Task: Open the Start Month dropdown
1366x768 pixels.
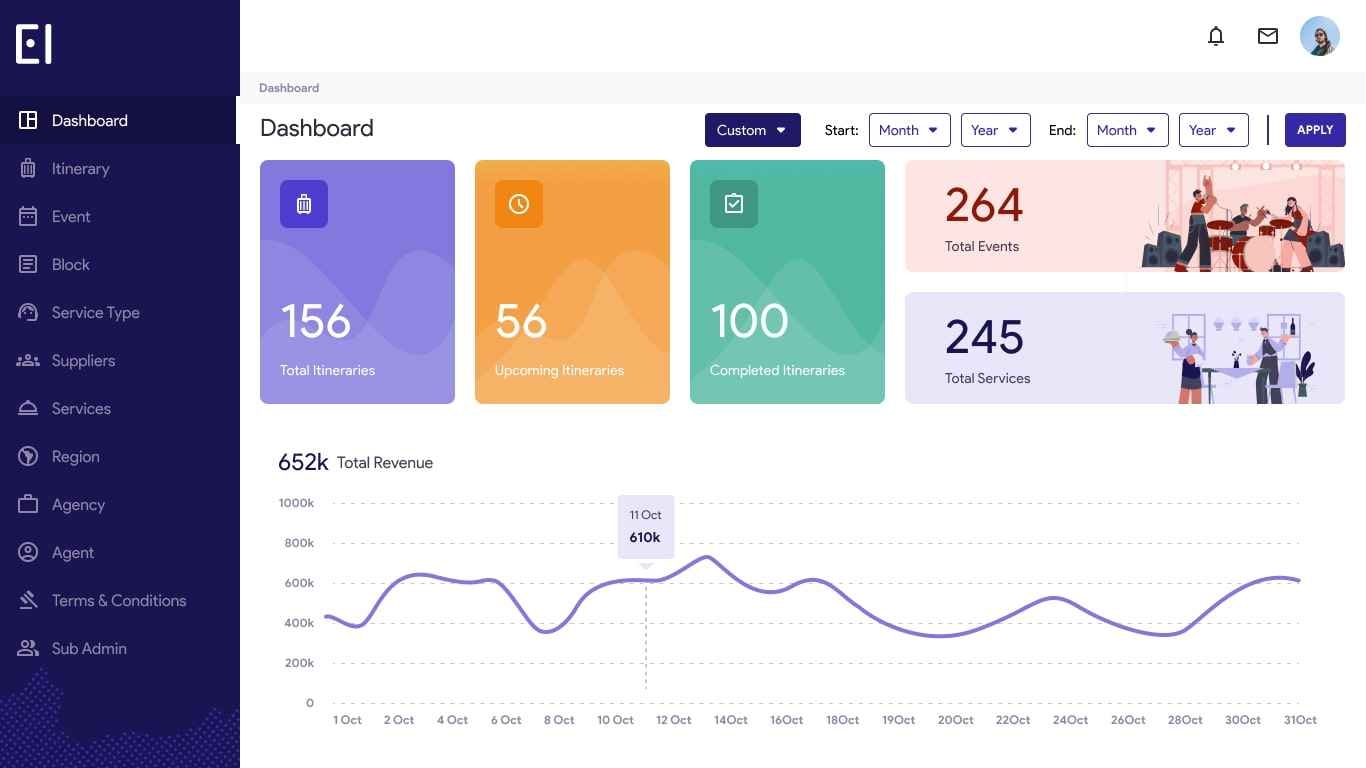Action: pyautogui.click(x=910, y=130)
